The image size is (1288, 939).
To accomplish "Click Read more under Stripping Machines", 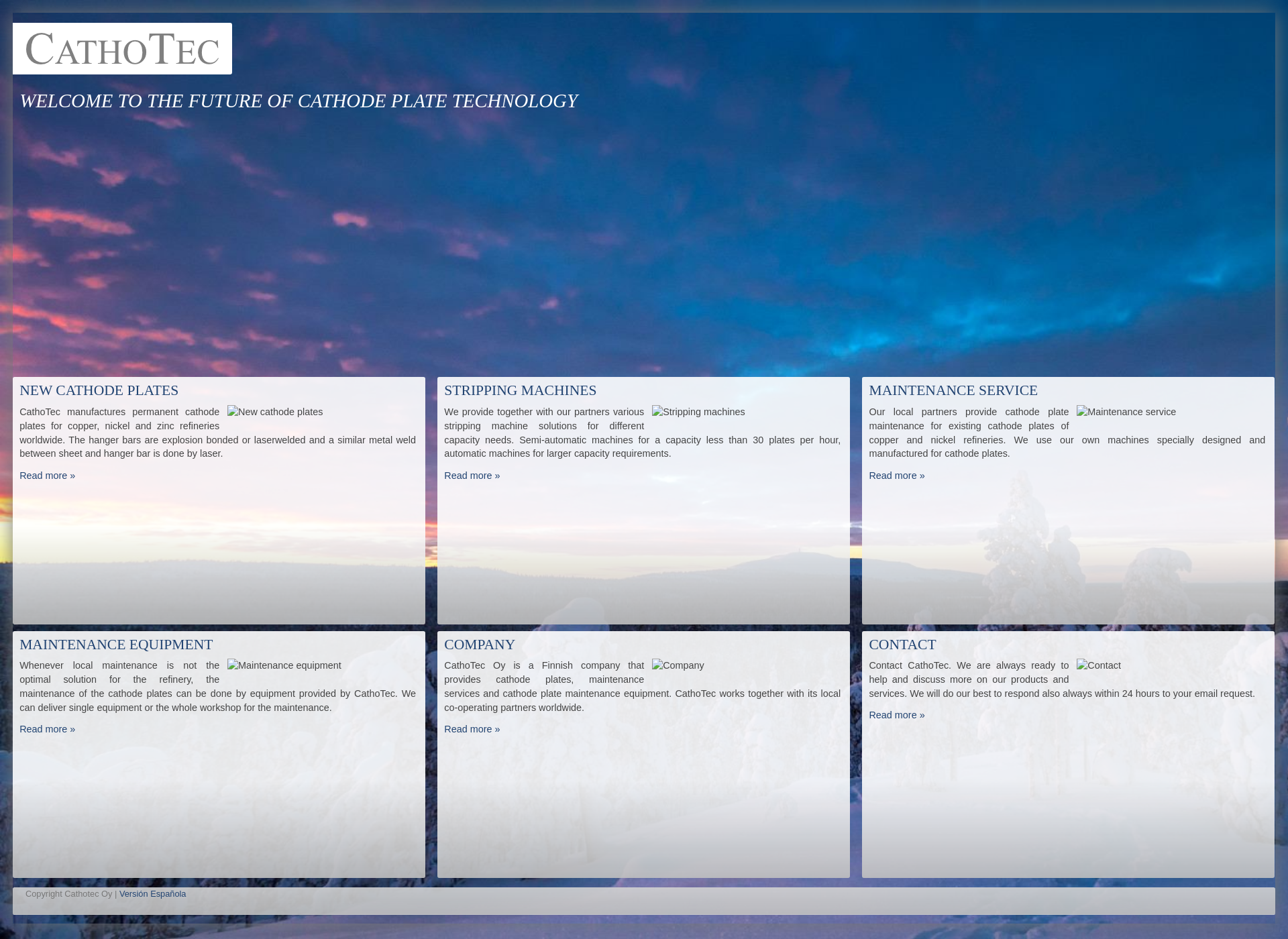I will tap(471, 475).
